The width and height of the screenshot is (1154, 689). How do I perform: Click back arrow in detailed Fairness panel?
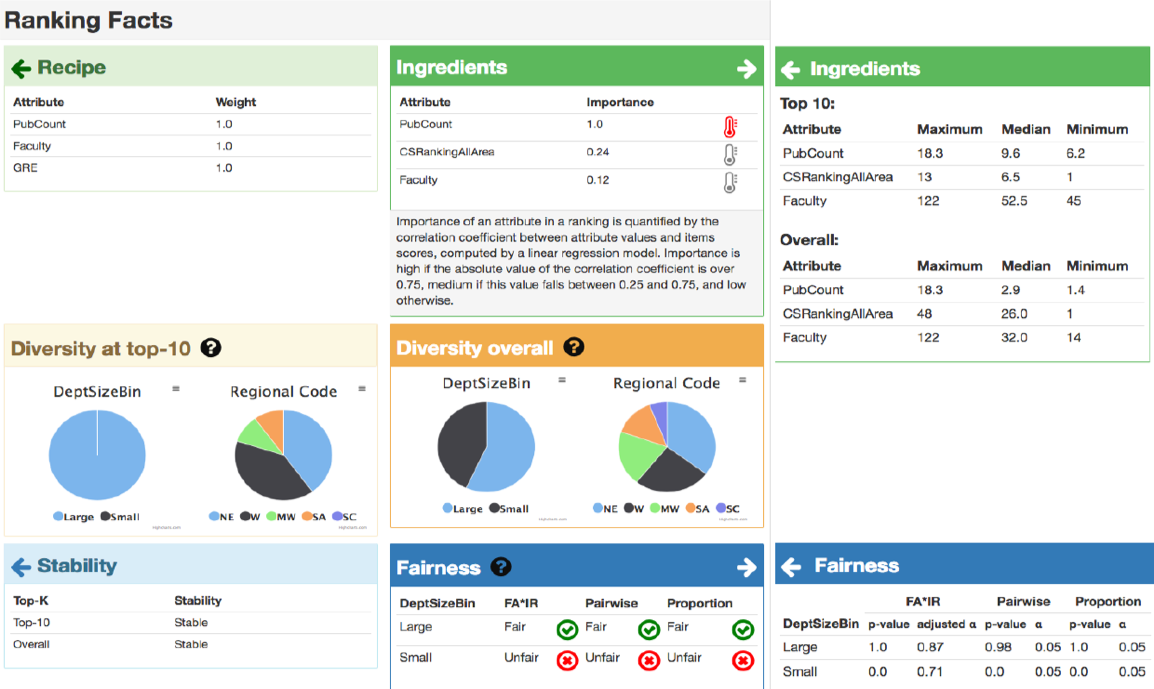[790, 566]
